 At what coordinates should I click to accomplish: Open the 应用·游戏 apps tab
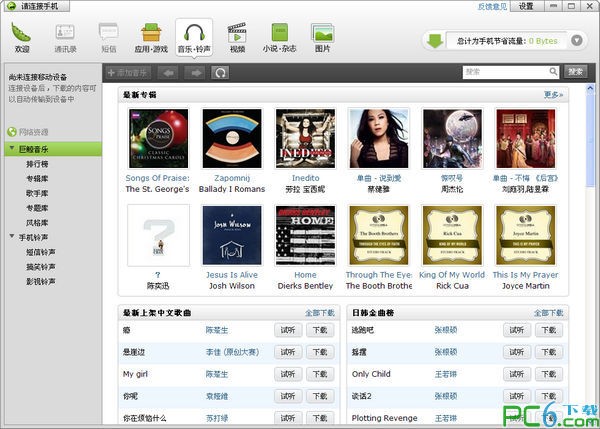pos(151,38)
